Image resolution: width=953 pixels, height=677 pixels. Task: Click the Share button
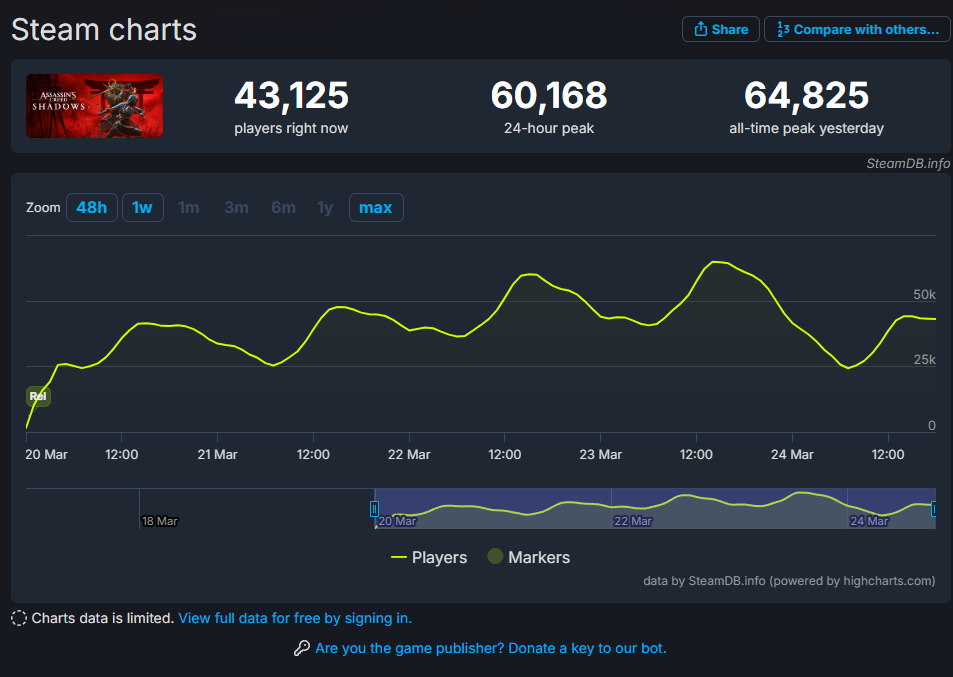click(720, 29)
